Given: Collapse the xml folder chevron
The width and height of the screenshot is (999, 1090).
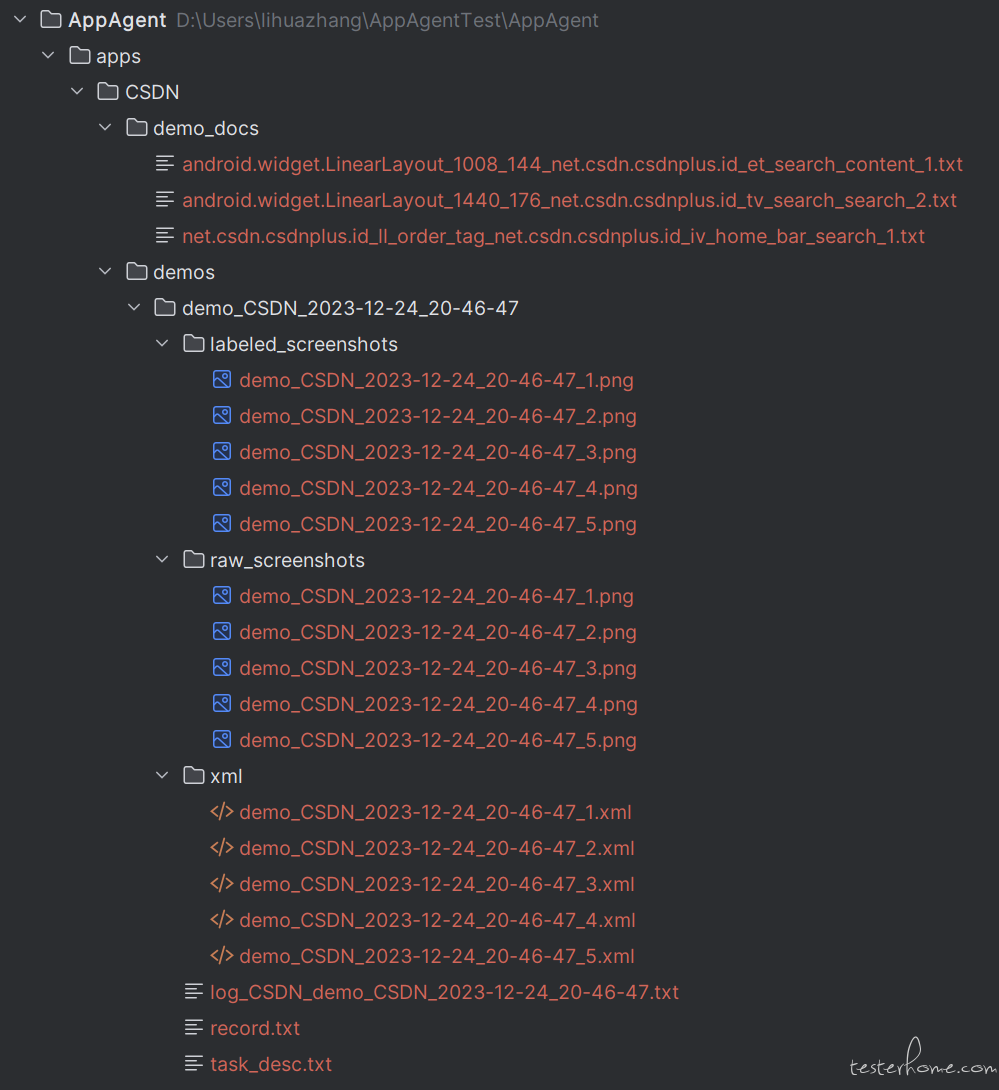Looking at the screenshot, I should 162,775.
